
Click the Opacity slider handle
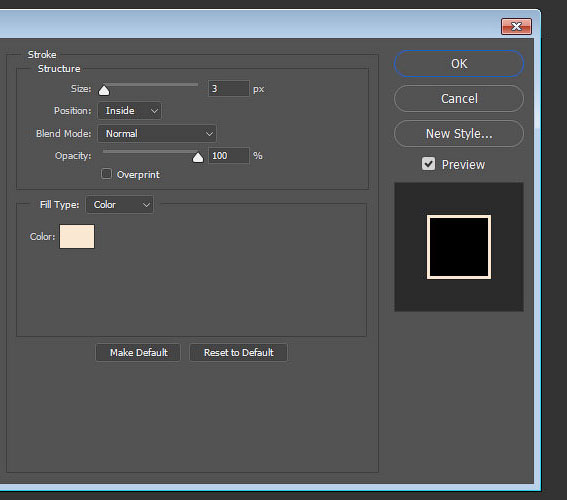(x=198, y=157)
